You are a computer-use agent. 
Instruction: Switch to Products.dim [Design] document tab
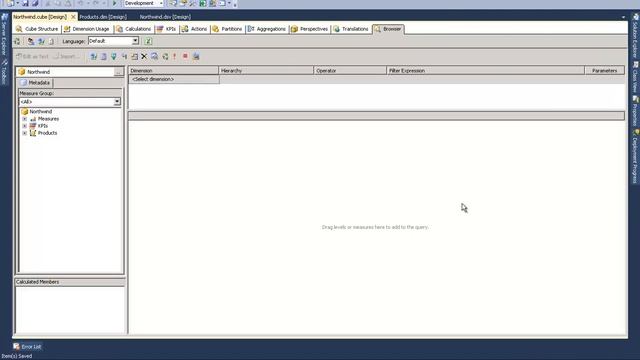[x=103, y=17]
